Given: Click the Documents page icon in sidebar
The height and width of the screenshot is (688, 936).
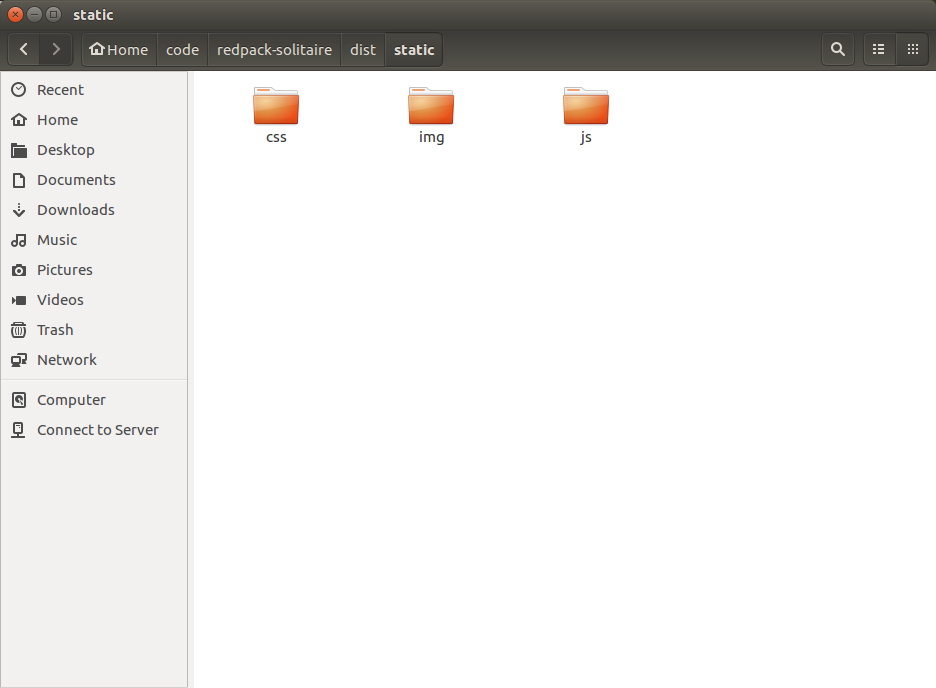Looking at the screenshot, I should click(19, 180).
